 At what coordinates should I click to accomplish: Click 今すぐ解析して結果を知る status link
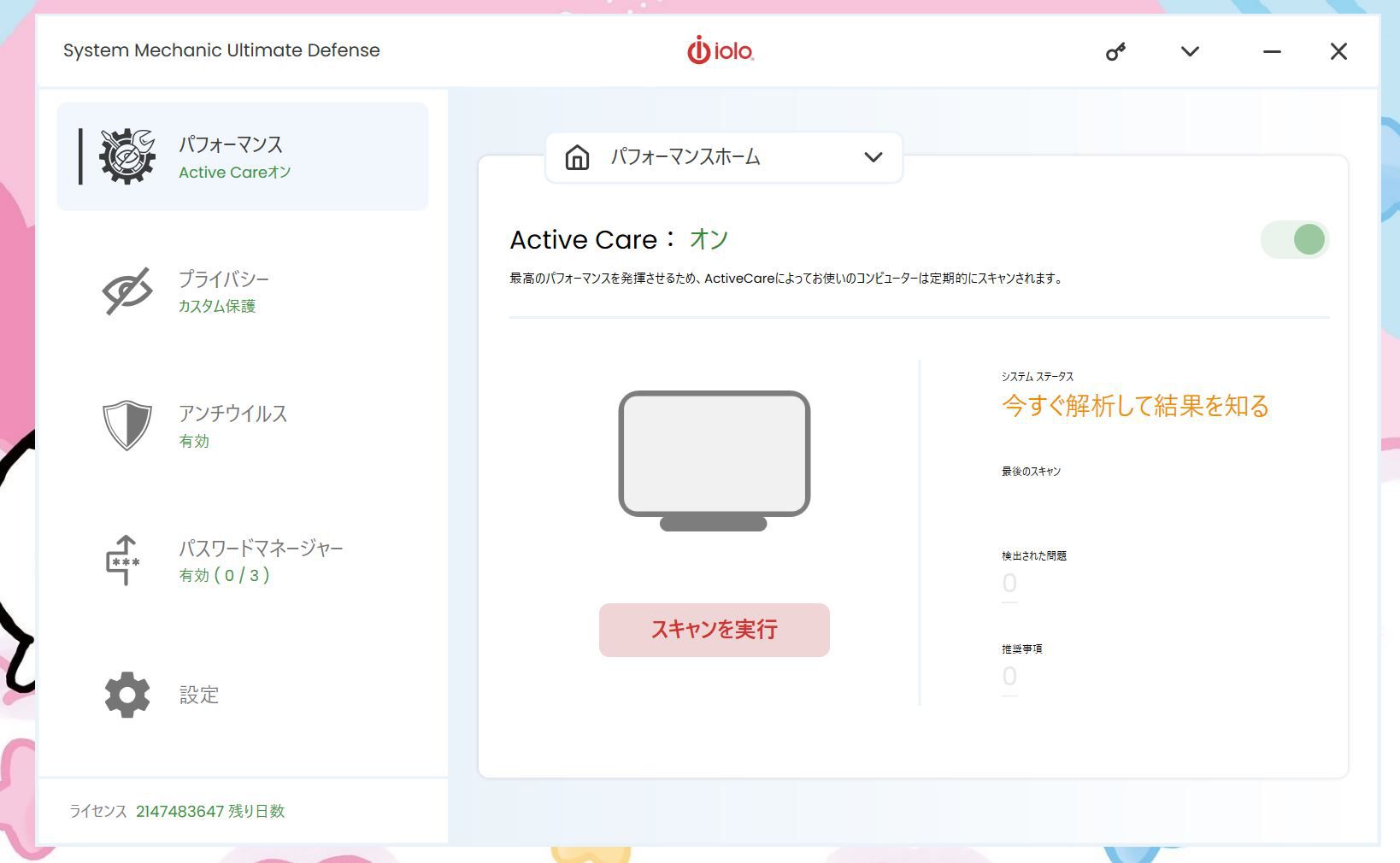(x=1136, y=405)
